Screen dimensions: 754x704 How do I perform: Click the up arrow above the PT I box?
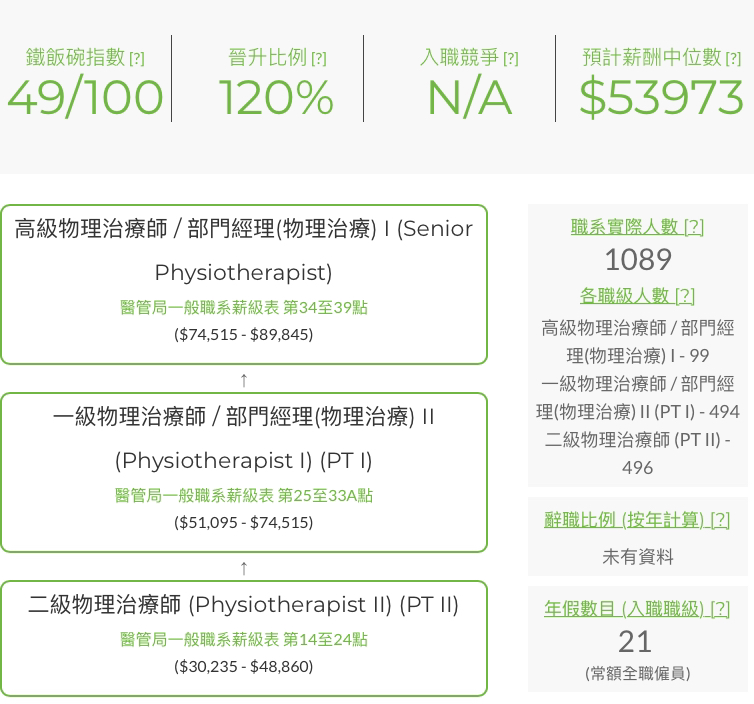(x=244, y=379)
